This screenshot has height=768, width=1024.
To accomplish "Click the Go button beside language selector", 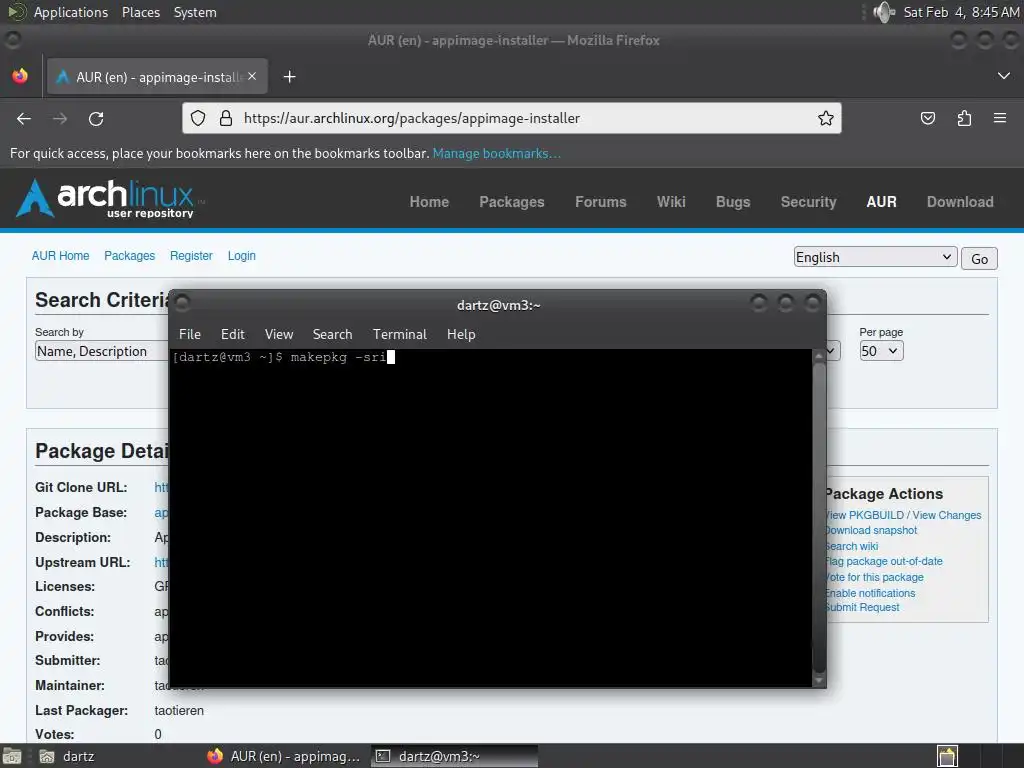I will coord(979,259).
